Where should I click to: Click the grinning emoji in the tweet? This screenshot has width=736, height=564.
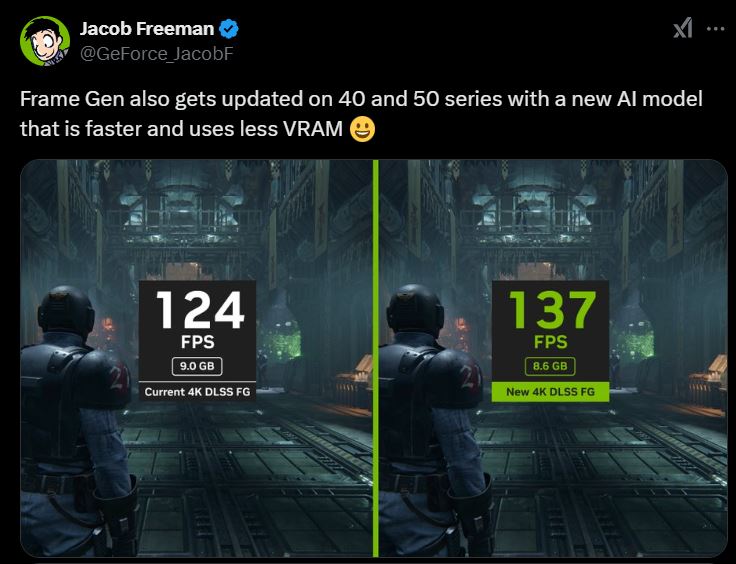363,129
